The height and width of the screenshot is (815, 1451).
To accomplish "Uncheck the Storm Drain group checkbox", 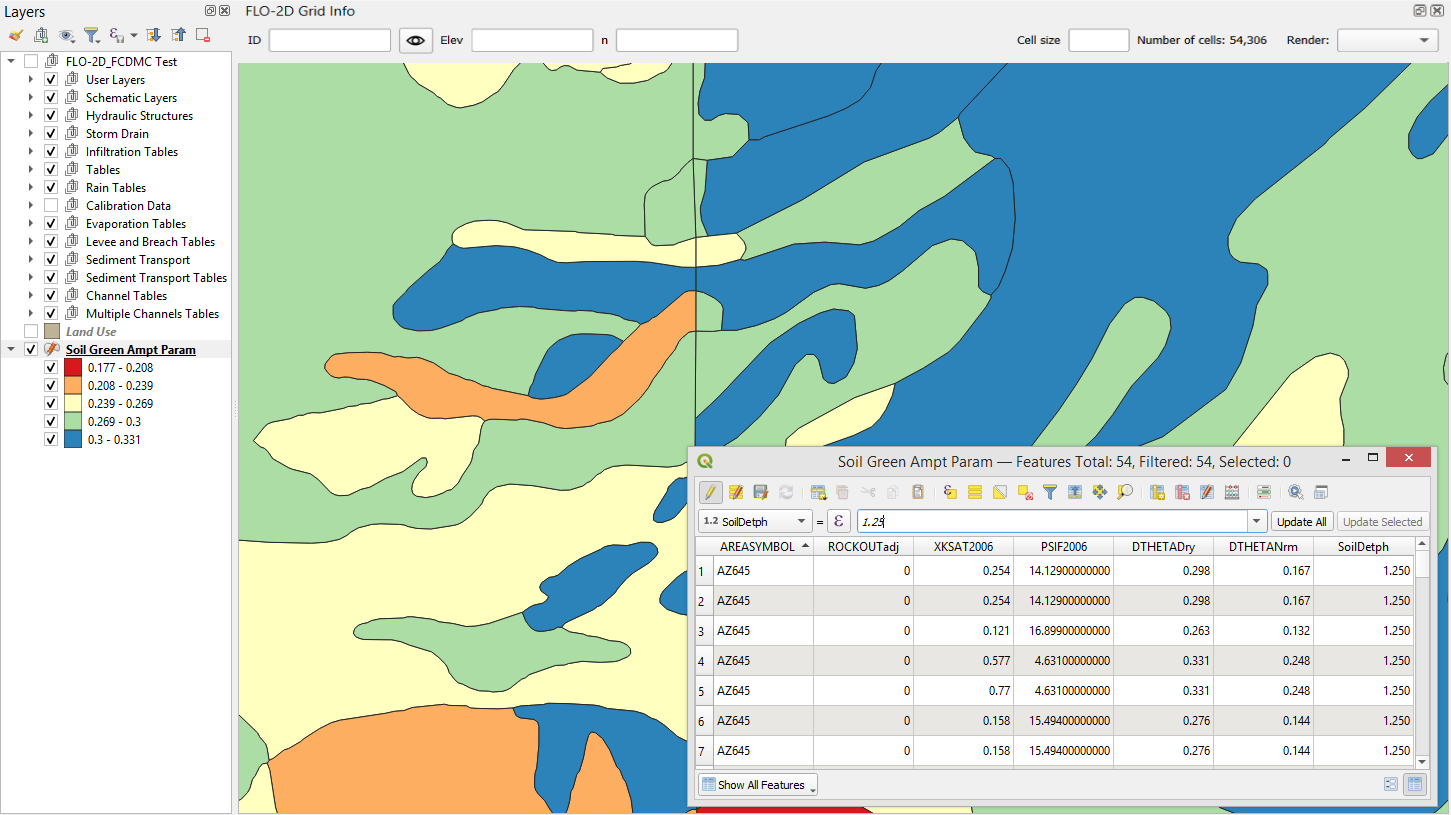I will [x=51, y=134].
